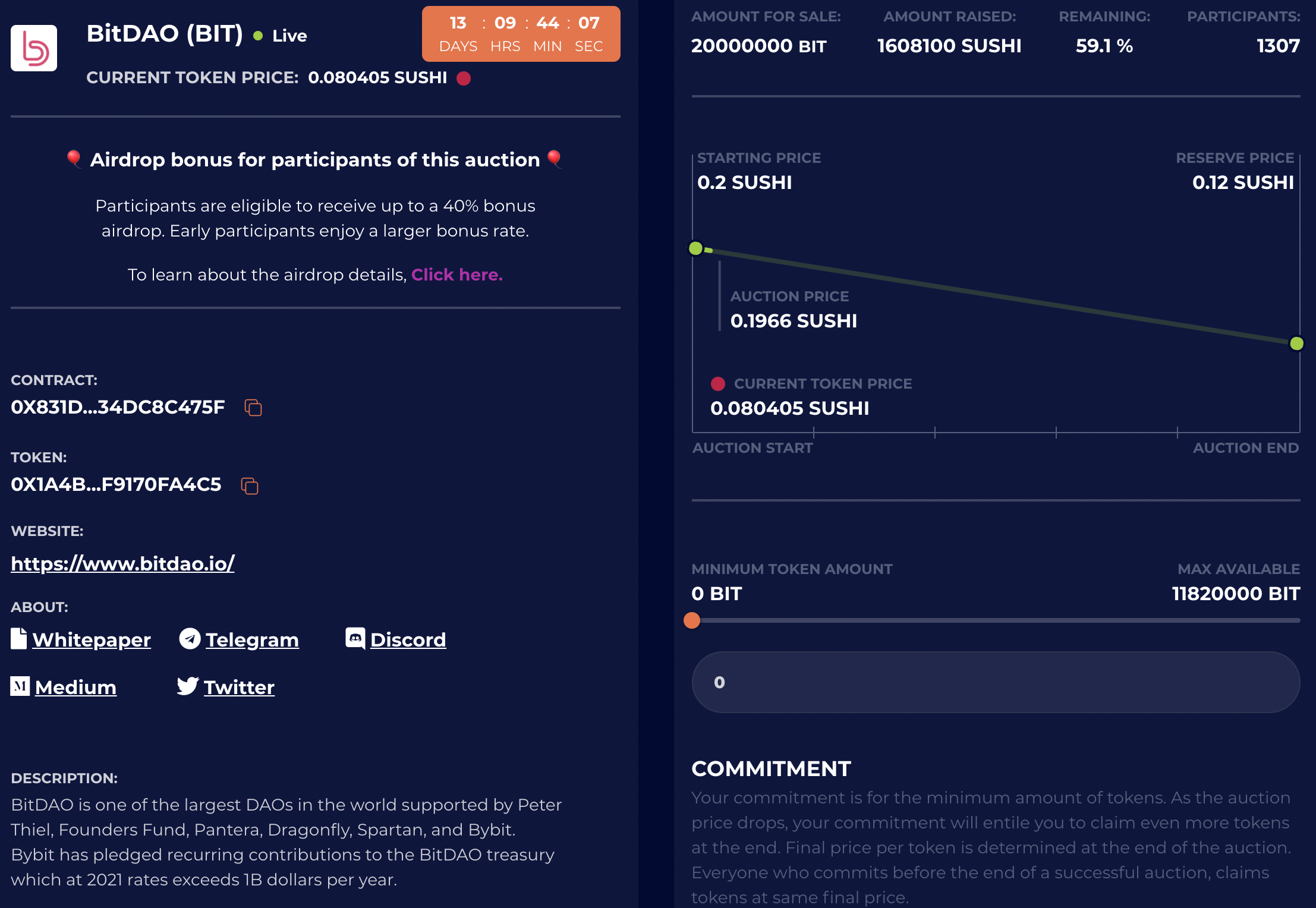Click the '11820000 BIT' max available value
The image size is (1316, 908).
pos(1236,594)
